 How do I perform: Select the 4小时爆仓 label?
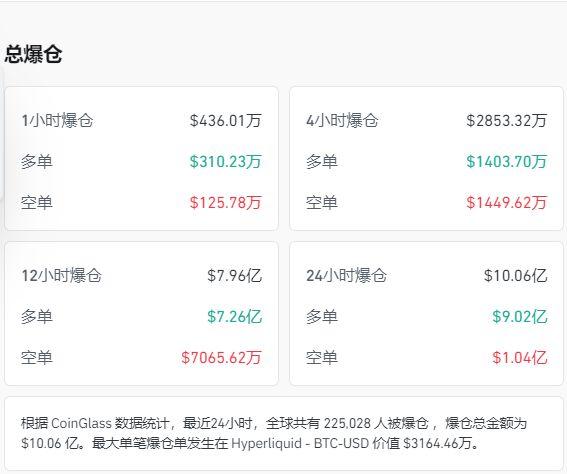point(342,120)
